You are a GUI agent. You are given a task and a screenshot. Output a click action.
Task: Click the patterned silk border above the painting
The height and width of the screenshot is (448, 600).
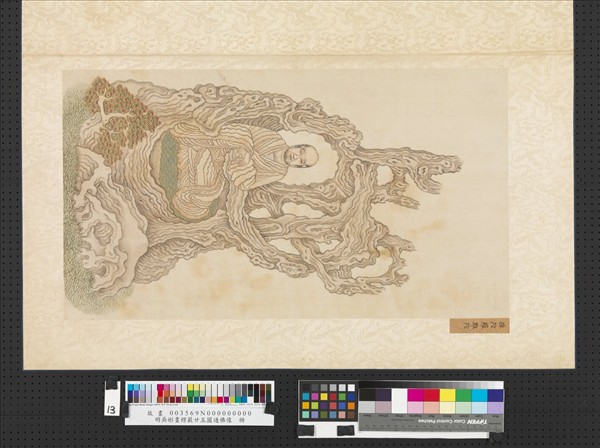pos(300,30)
